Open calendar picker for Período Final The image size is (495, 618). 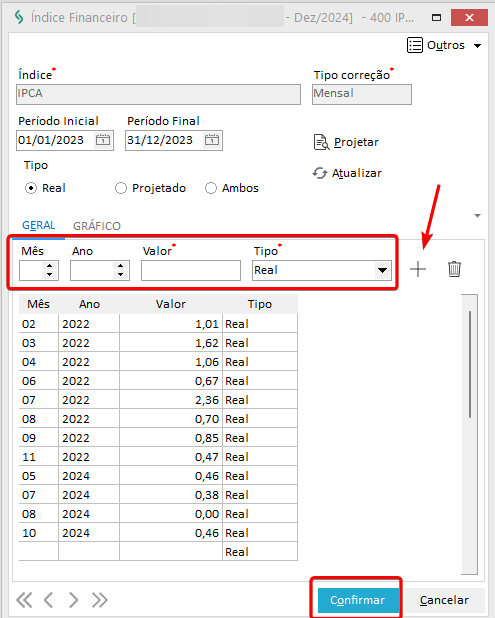point(212,140)
